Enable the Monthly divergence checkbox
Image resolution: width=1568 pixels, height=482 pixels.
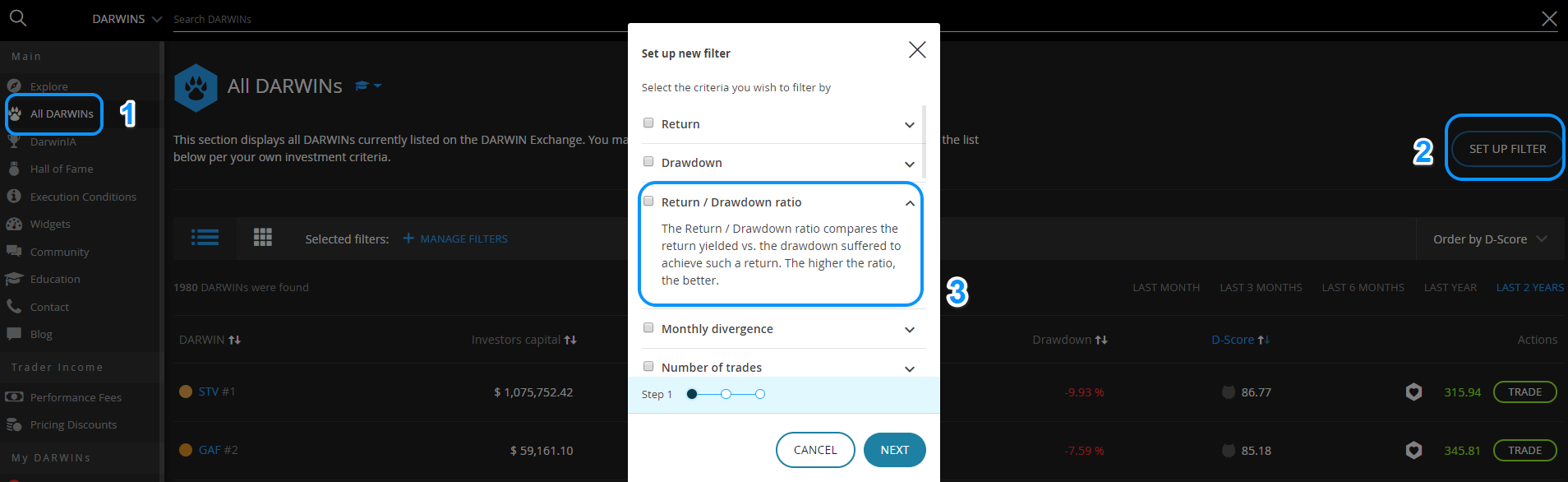point(648,327)
